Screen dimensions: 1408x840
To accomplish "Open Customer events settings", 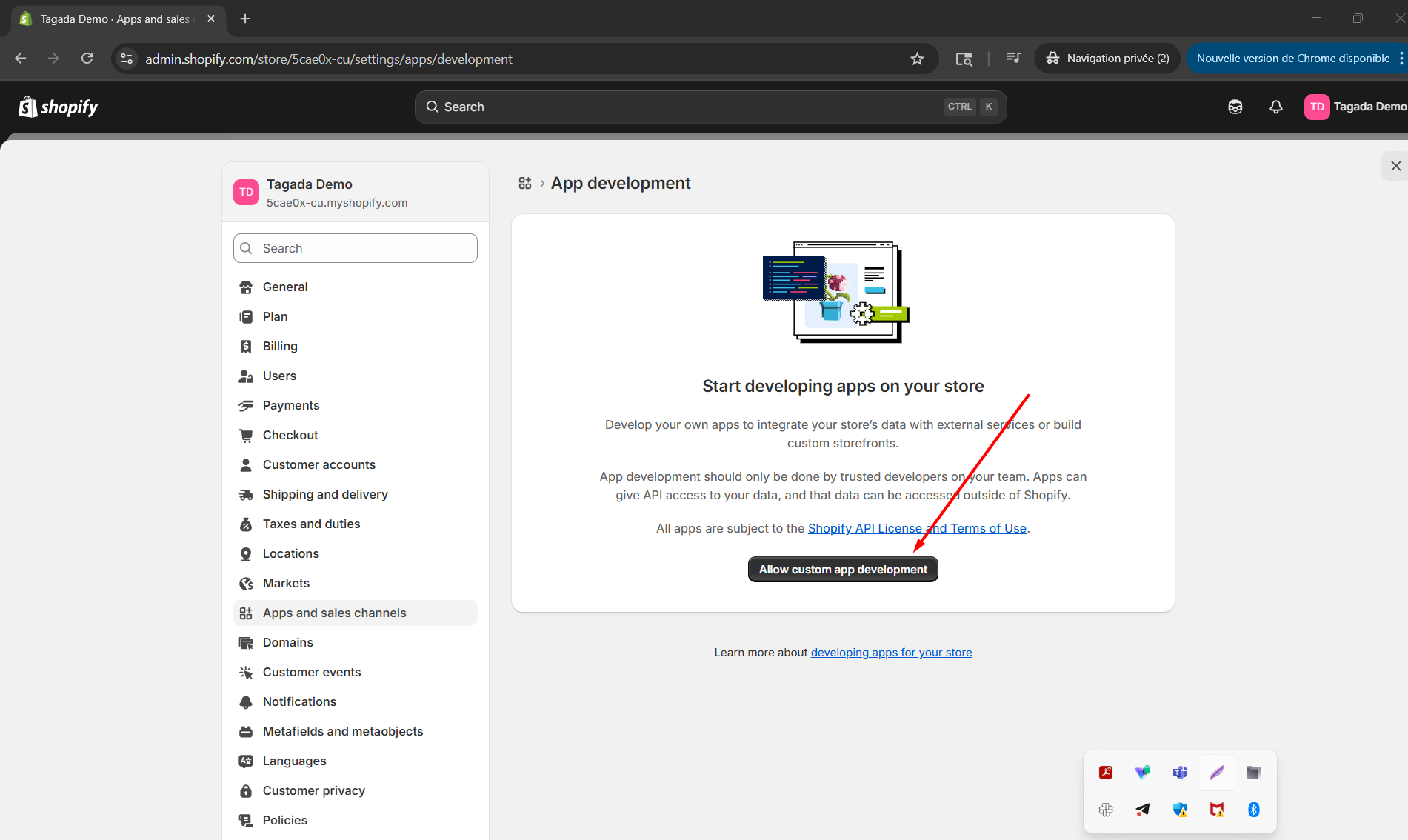I will (356, 672).
